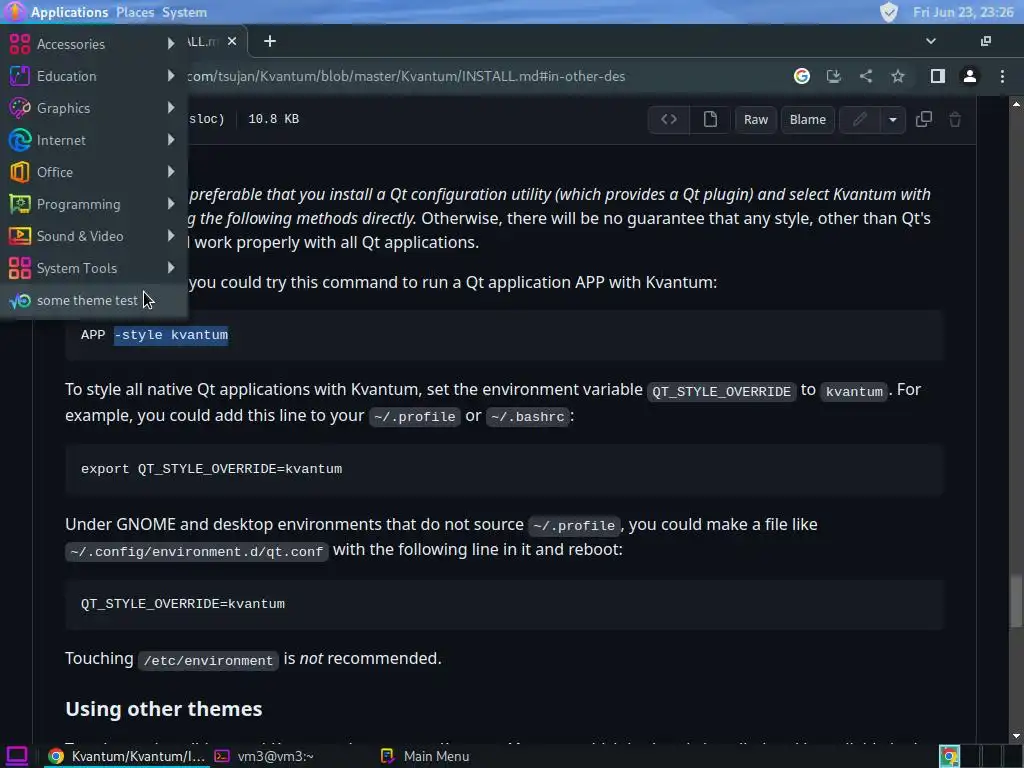Viewport: 1024px width, 768px height.
Task: Expand the Office submenu arrow
Action: [x=171, y=172]
